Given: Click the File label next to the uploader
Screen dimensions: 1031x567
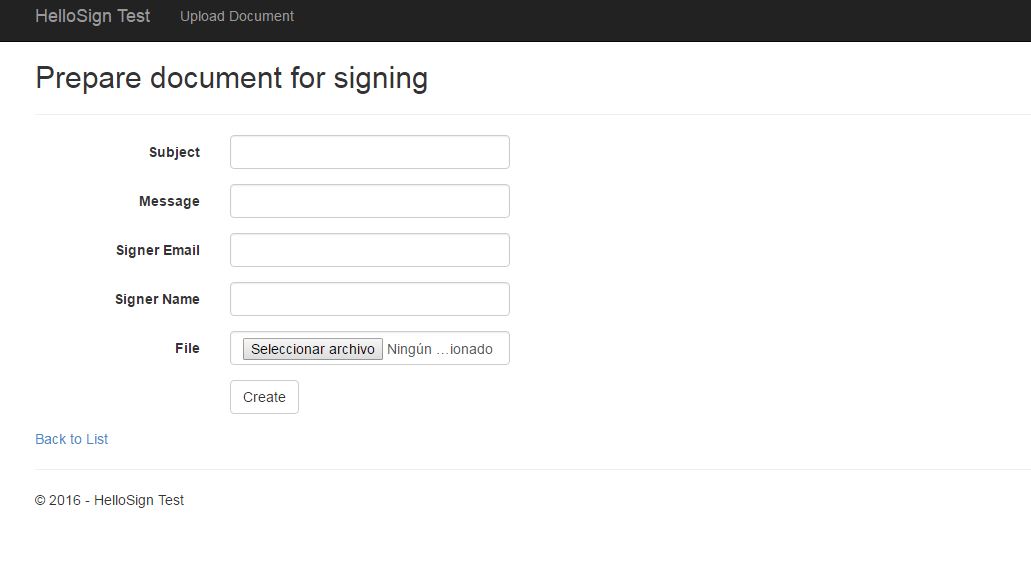Looking at the screenshot, I should coord(187,348).
